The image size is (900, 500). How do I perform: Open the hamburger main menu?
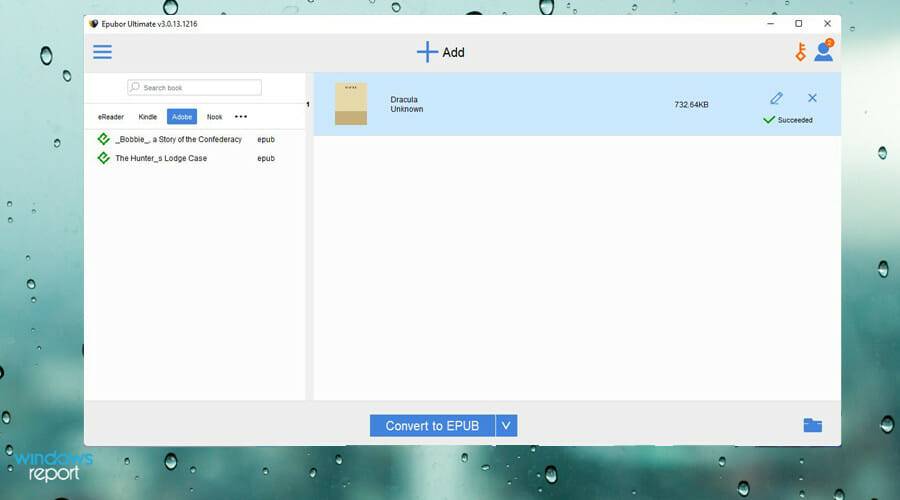[x=102, y=52]
